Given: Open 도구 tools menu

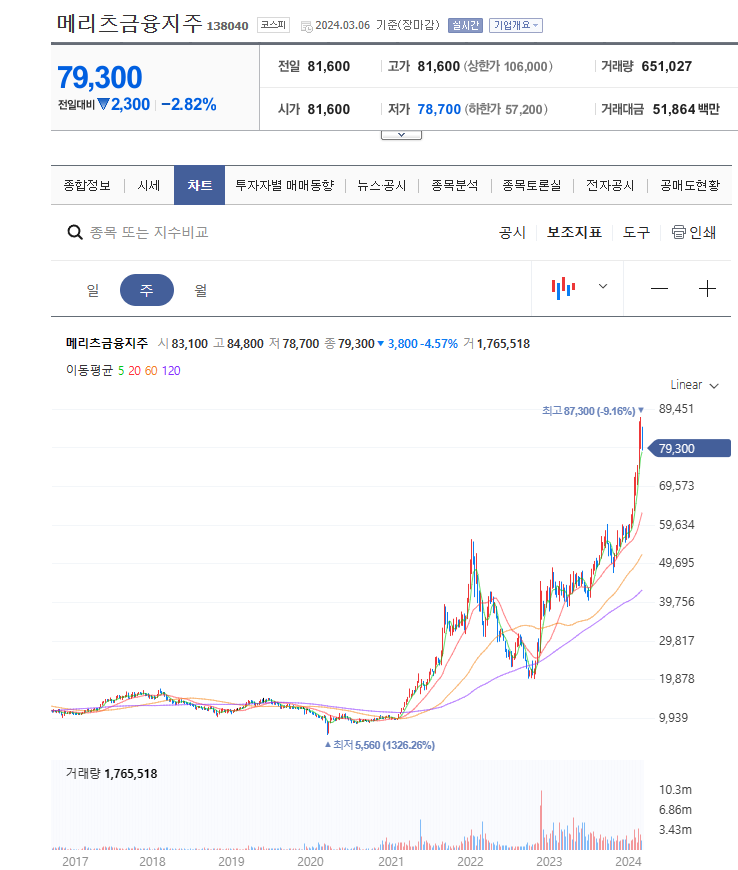Looking at the screenshot, I should [x=636, y=232].
